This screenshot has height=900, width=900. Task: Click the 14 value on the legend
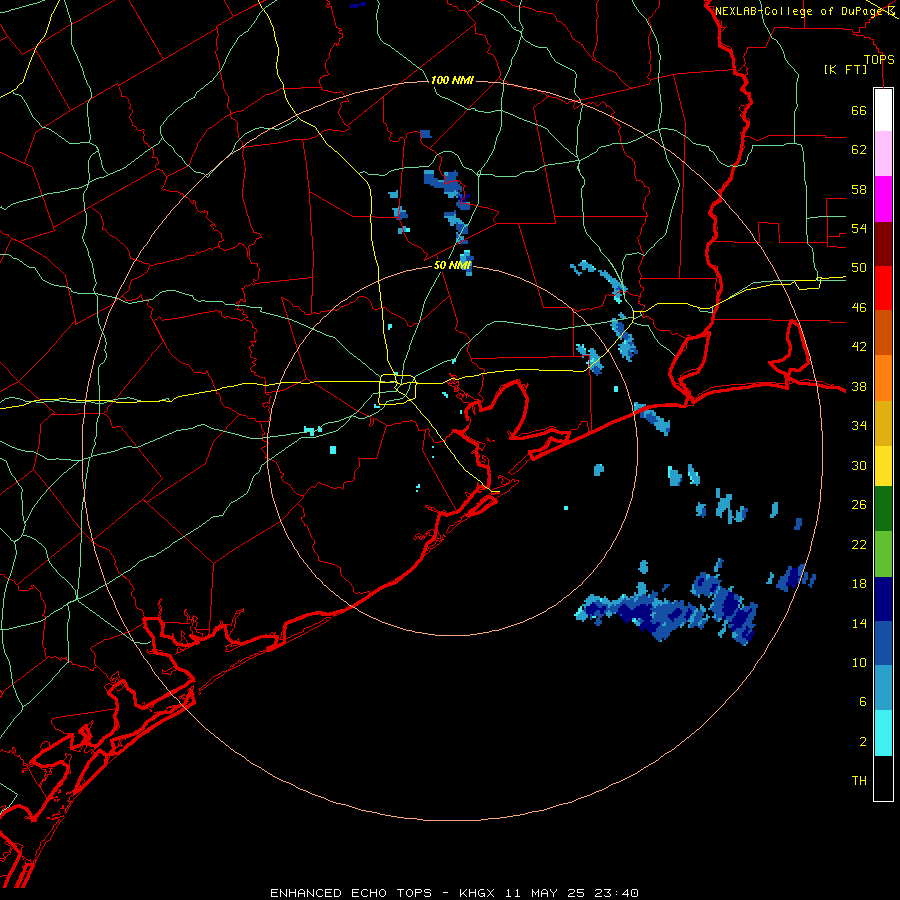tap(859, 623)
